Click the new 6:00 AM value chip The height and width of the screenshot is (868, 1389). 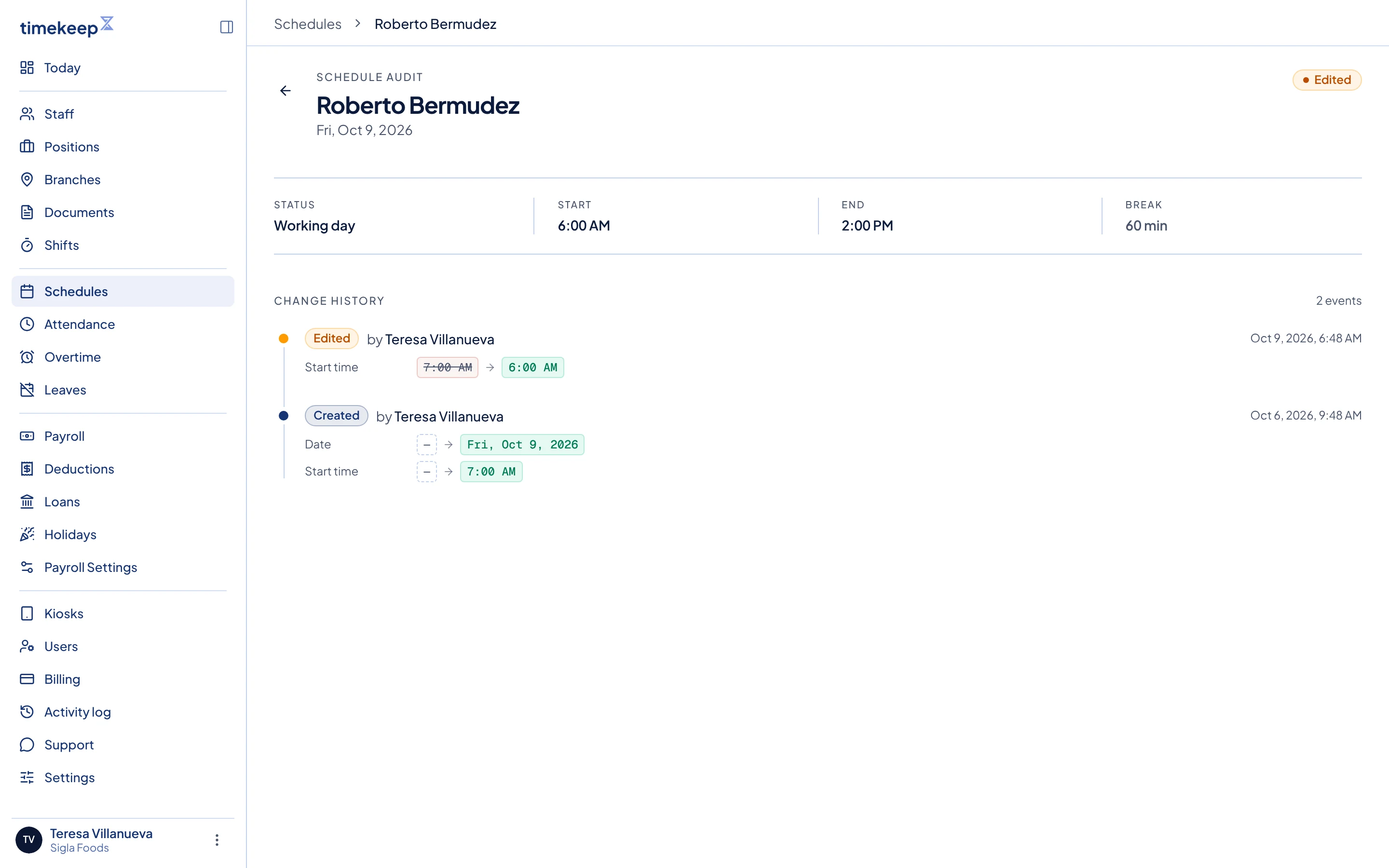(532, 367)
